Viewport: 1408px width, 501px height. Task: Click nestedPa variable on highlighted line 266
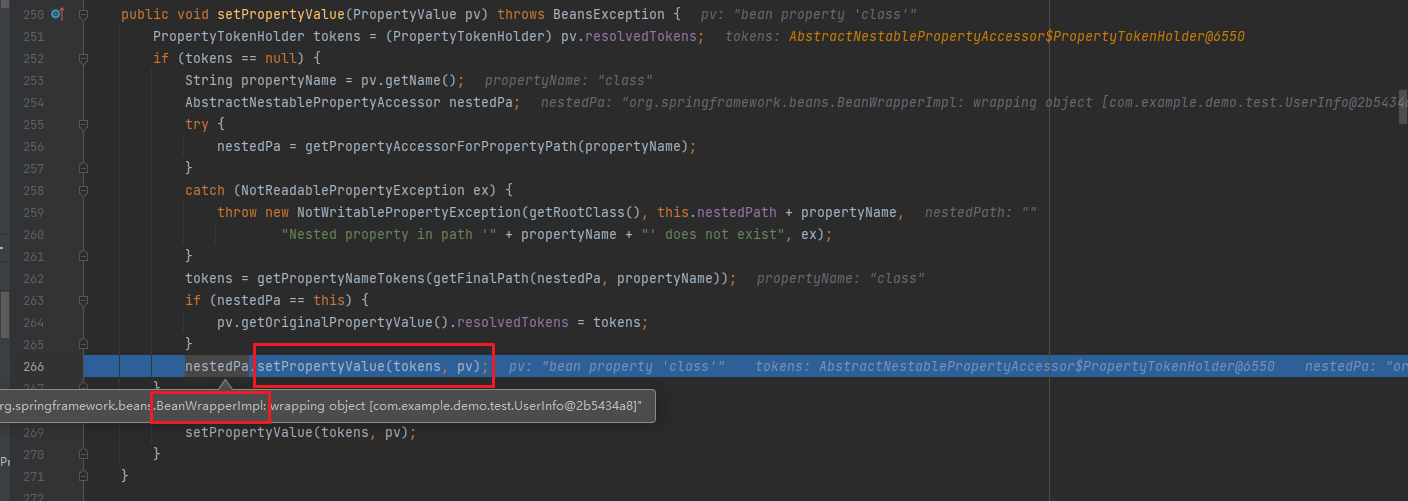coord(216,366)
